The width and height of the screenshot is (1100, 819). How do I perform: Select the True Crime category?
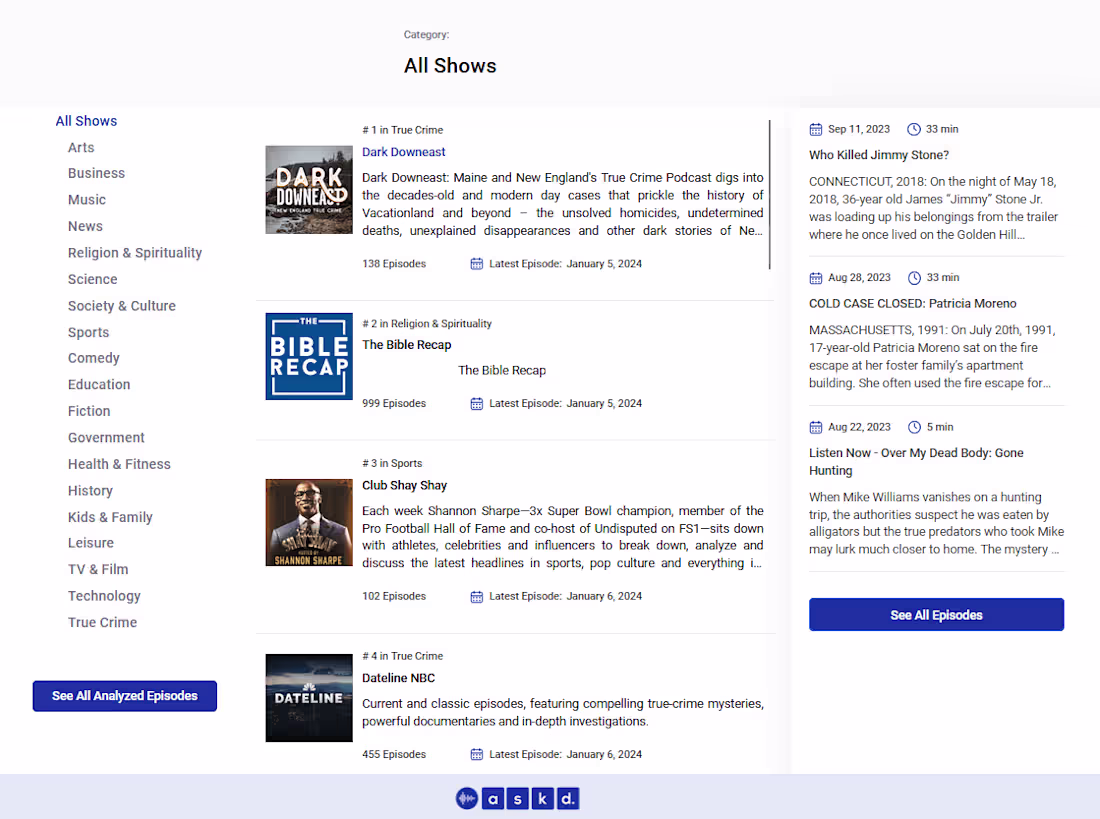click(x=102, y=621)
